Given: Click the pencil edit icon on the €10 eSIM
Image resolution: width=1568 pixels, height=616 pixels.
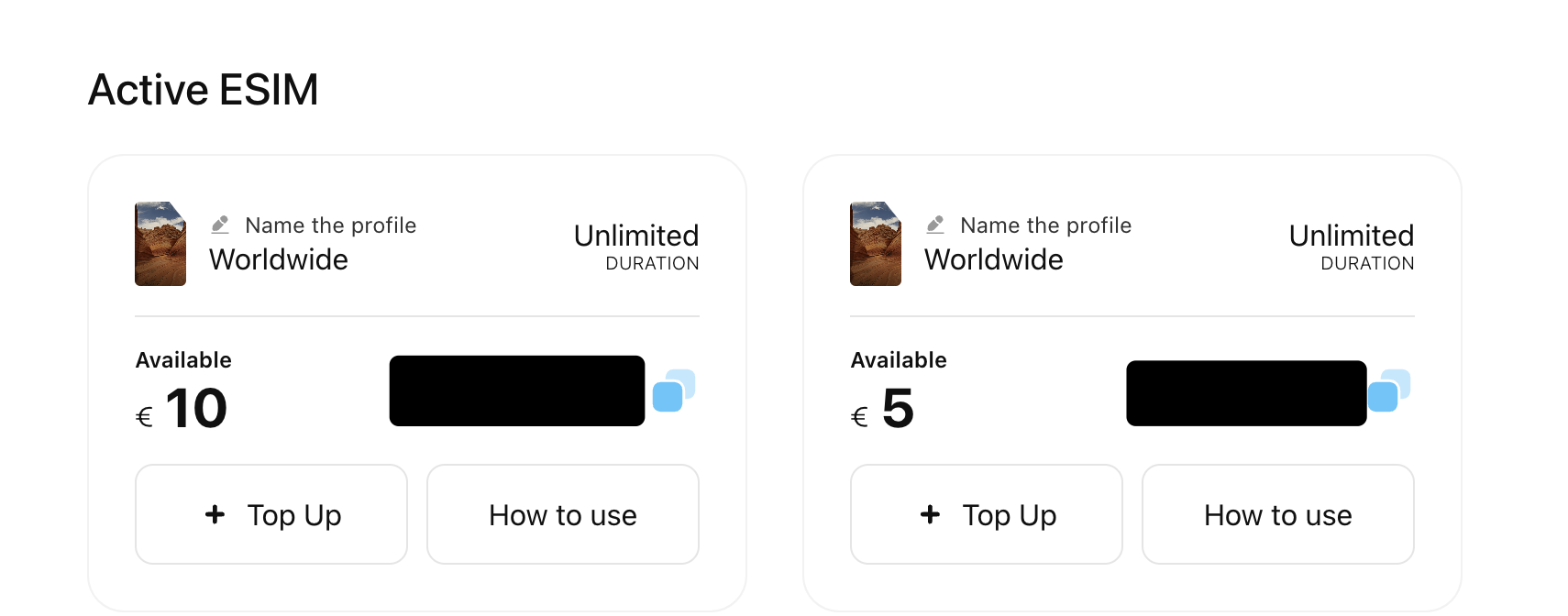Looking at the screenshot, I should [x=220, y=225].
